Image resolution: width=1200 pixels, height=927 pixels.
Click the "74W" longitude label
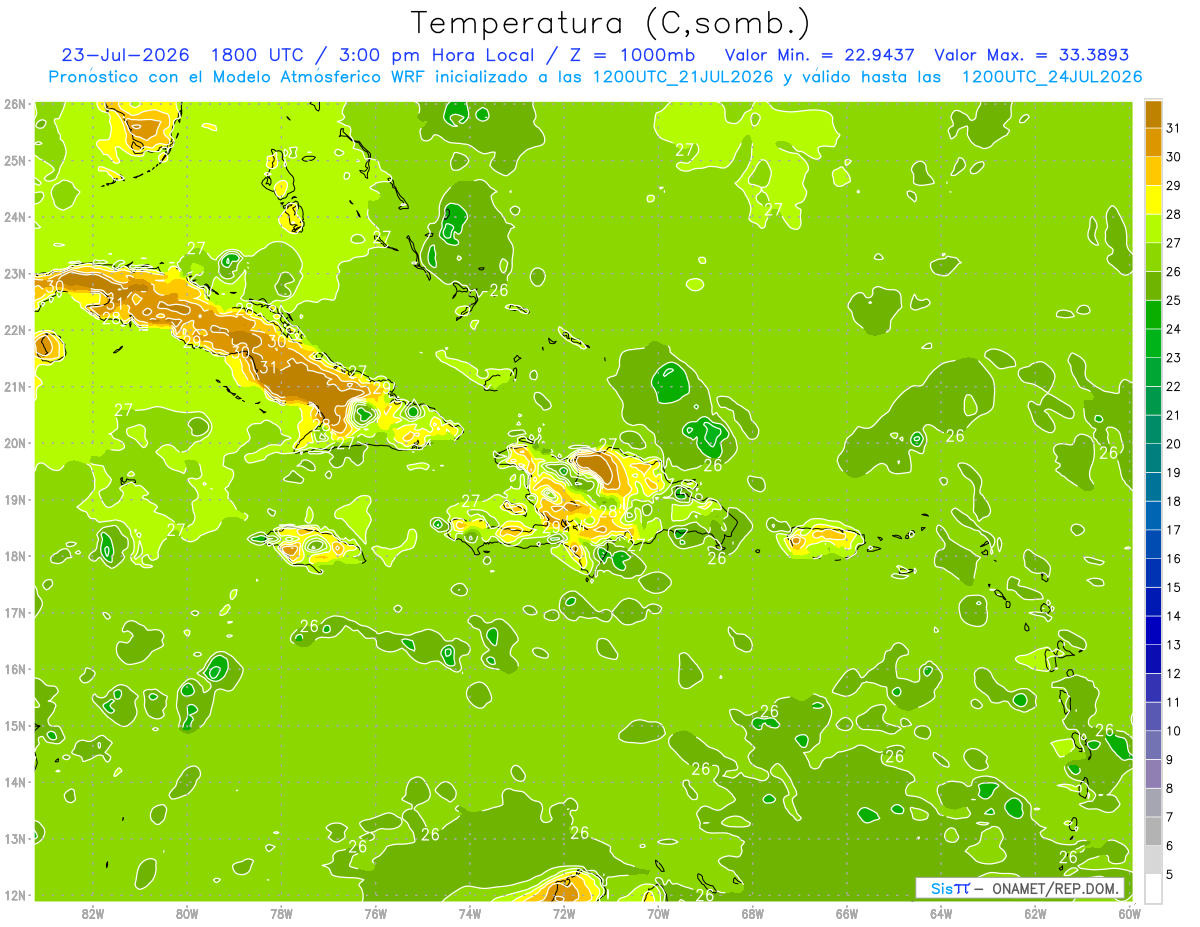(470, 913)
